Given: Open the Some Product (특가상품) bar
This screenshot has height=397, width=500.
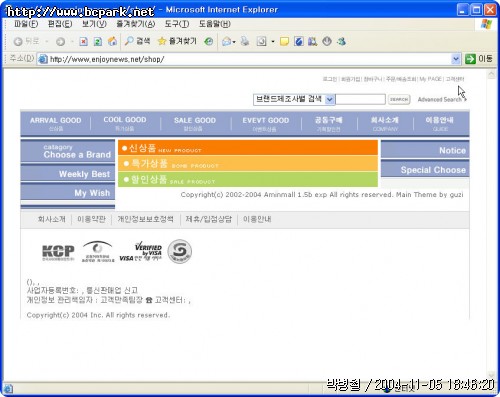Looking at the screenshot, I should (248, 163).
